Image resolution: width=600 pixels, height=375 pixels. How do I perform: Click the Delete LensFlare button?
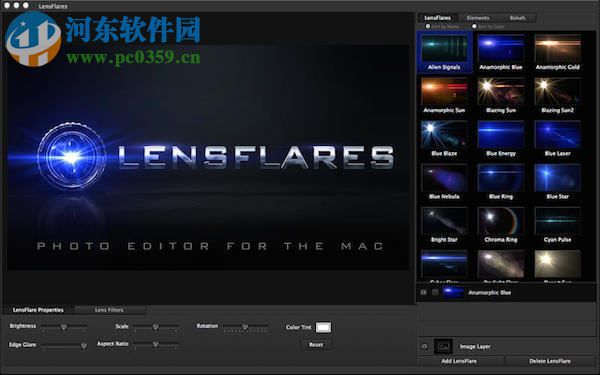[x=550, y=361]
